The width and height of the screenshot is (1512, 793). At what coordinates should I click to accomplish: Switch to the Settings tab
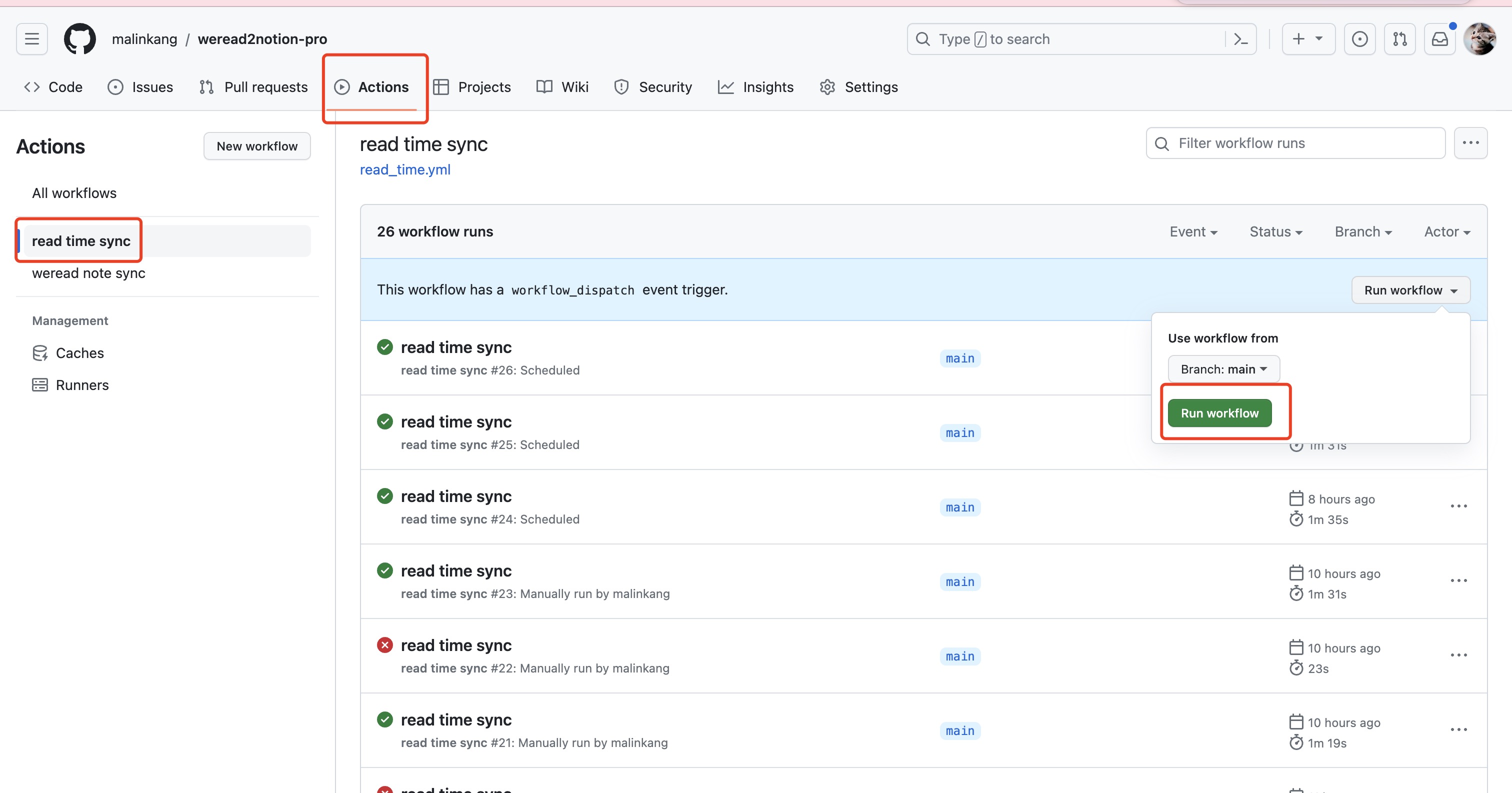coord(858,87)
